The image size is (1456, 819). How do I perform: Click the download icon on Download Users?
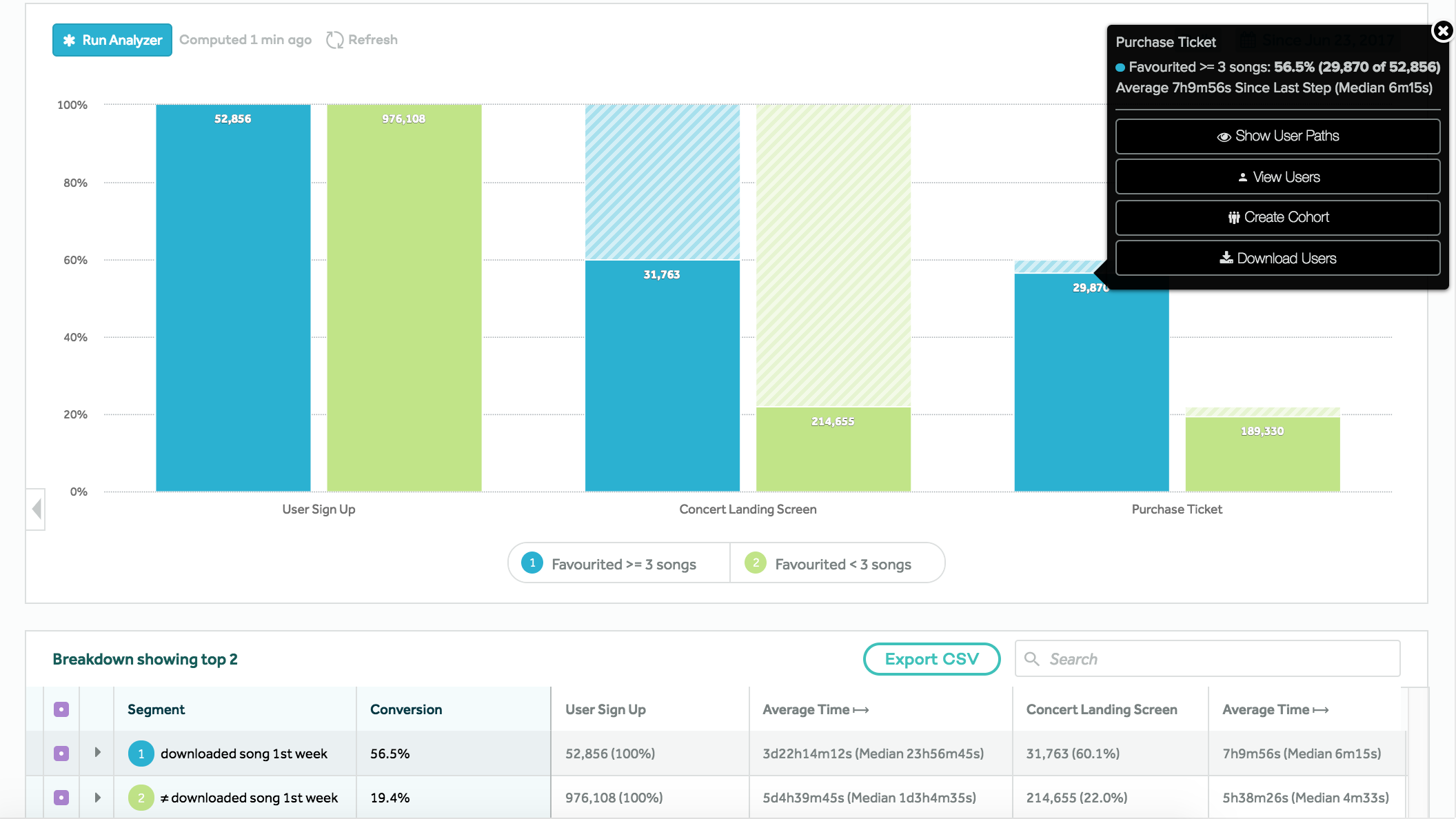coord(1226,258)
